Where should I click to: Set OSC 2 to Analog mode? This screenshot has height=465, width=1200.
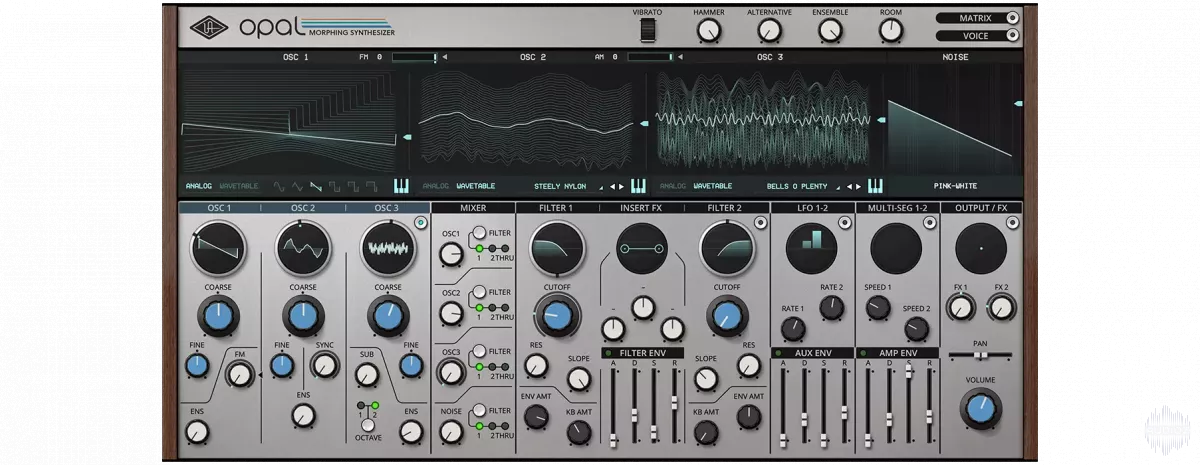tap(436, 186)
